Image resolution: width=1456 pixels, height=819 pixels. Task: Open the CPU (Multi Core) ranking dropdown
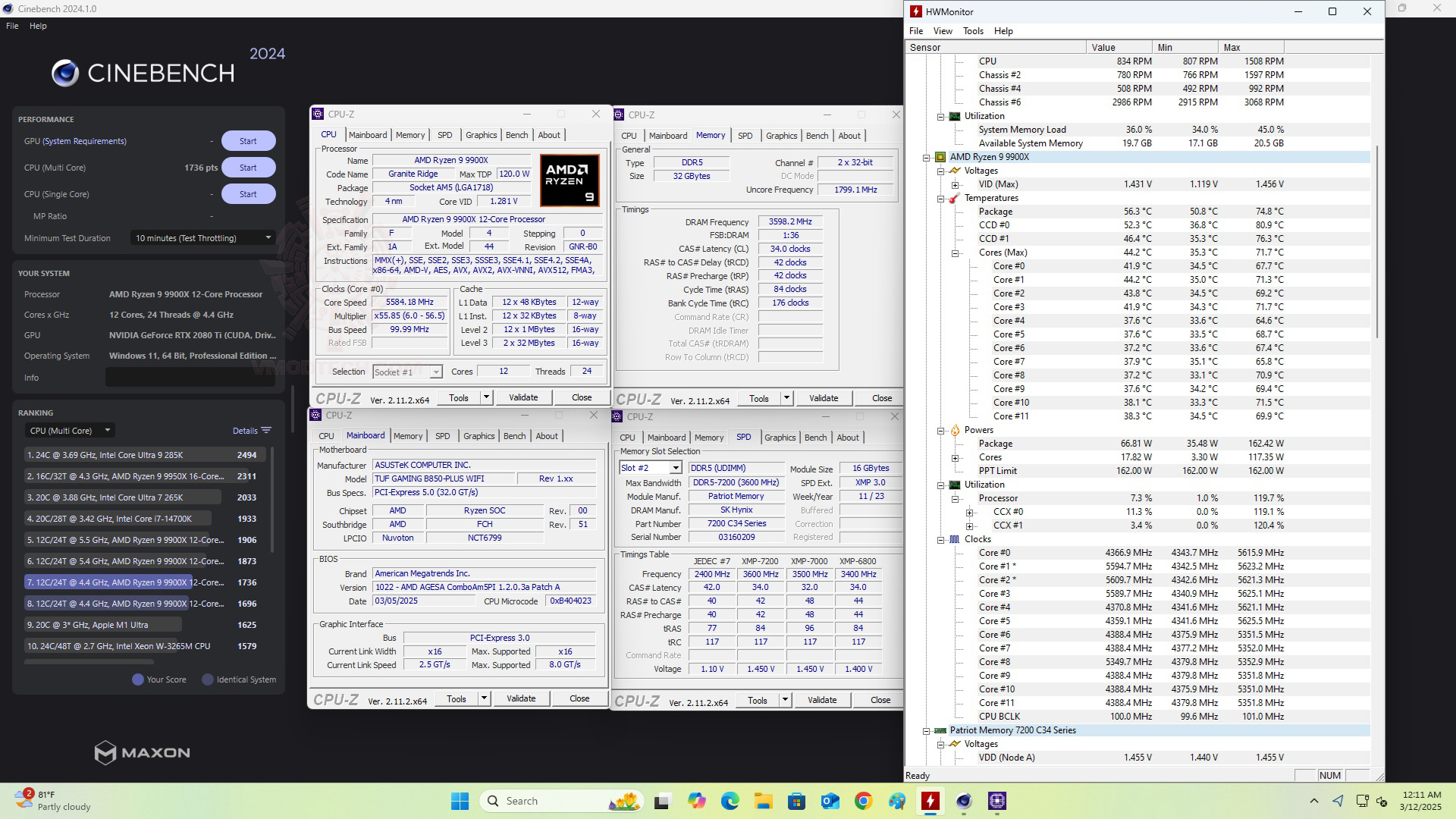69,431
